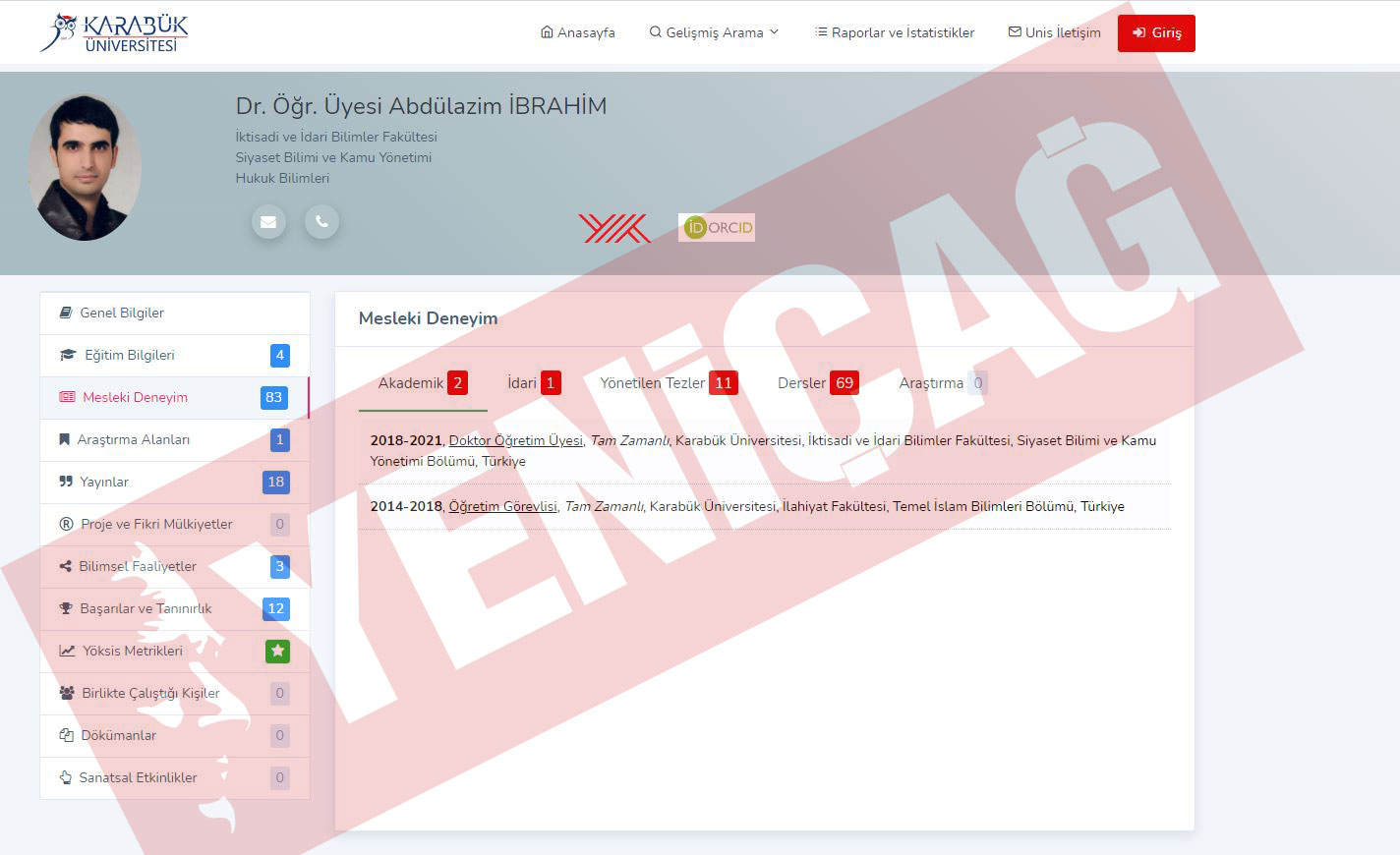Open Raporlar ve İstatistikler page
This screenshot has height=855, width=1400.
[895, 32]
